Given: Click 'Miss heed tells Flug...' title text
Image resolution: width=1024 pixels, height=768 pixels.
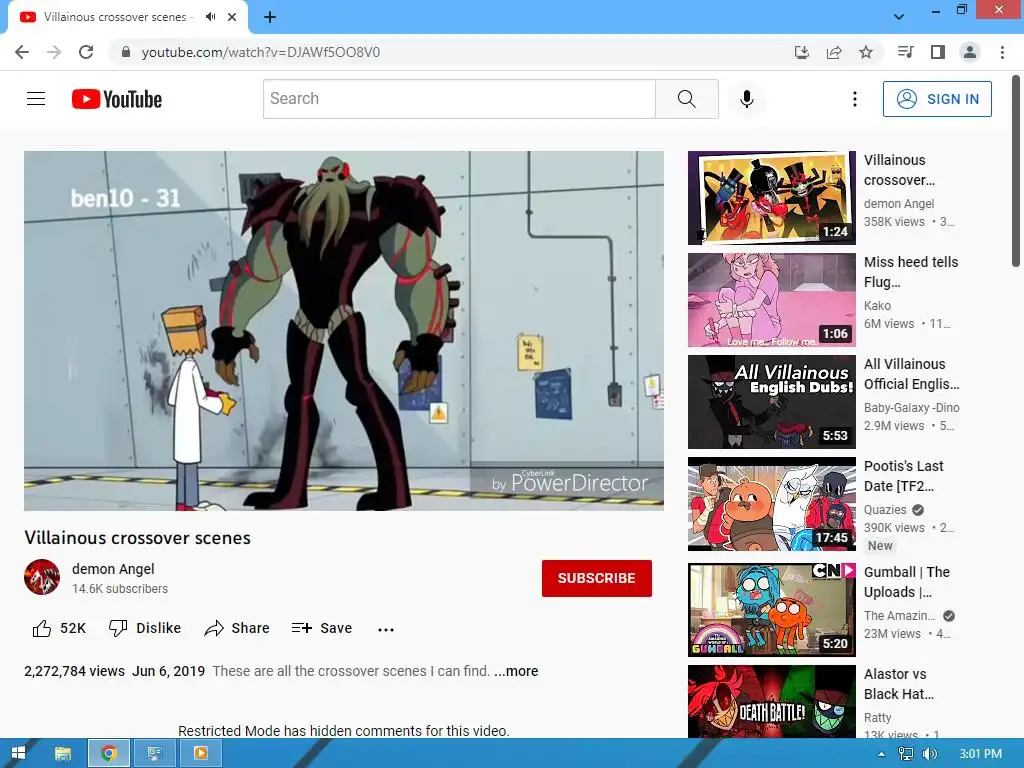Looking at the screenshot, I should [911, 272].
